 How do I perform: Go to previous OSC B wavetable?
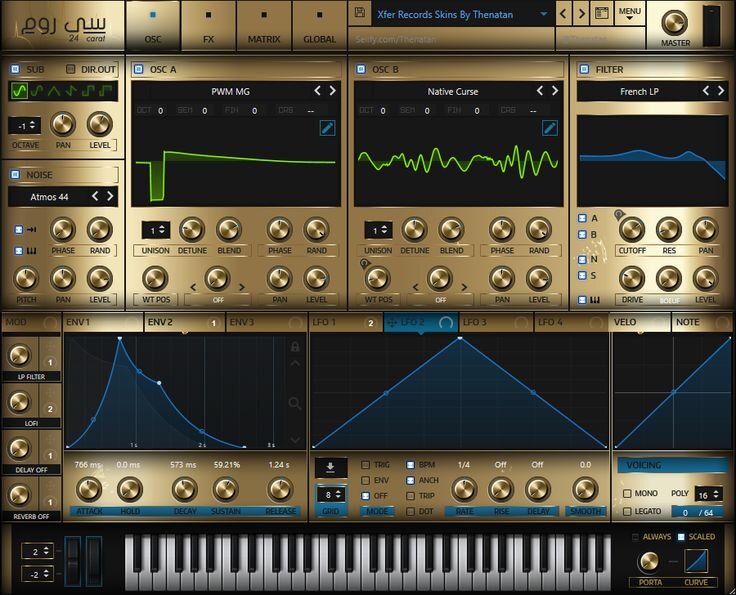[540, 91]
